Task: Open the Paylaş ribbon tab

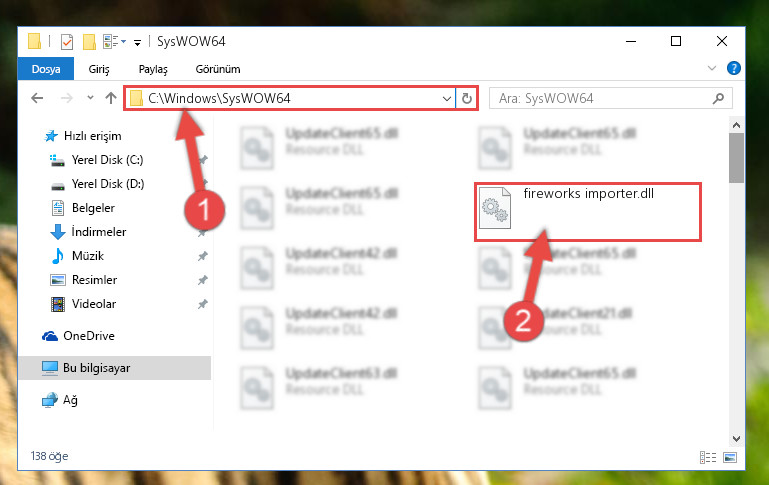Action: 153,69
